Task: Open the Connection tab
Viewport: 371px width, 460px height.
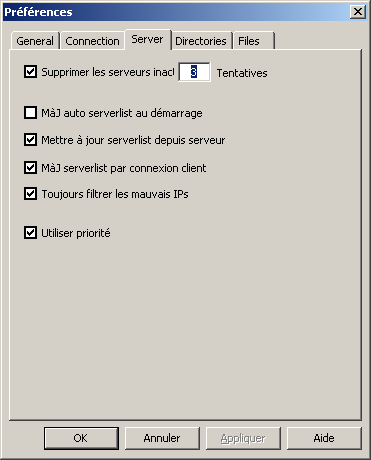Action: (92, 41)
